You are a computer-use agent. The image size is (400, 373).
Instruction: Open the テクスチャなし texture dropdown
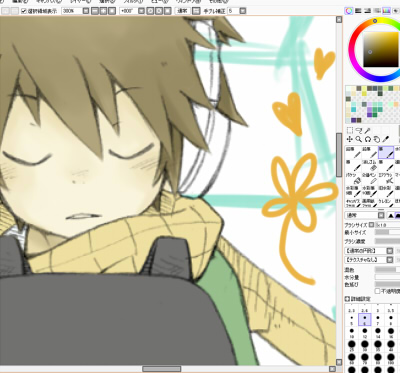pos(389,260)
